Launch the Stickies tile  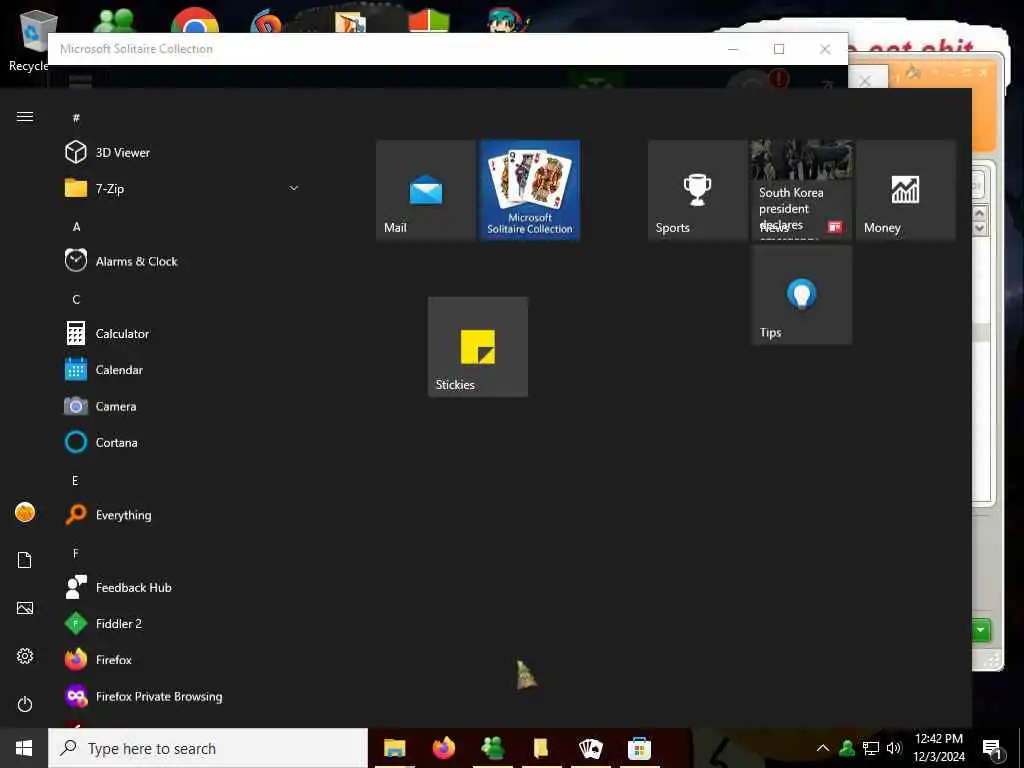(x=478, y=347)
